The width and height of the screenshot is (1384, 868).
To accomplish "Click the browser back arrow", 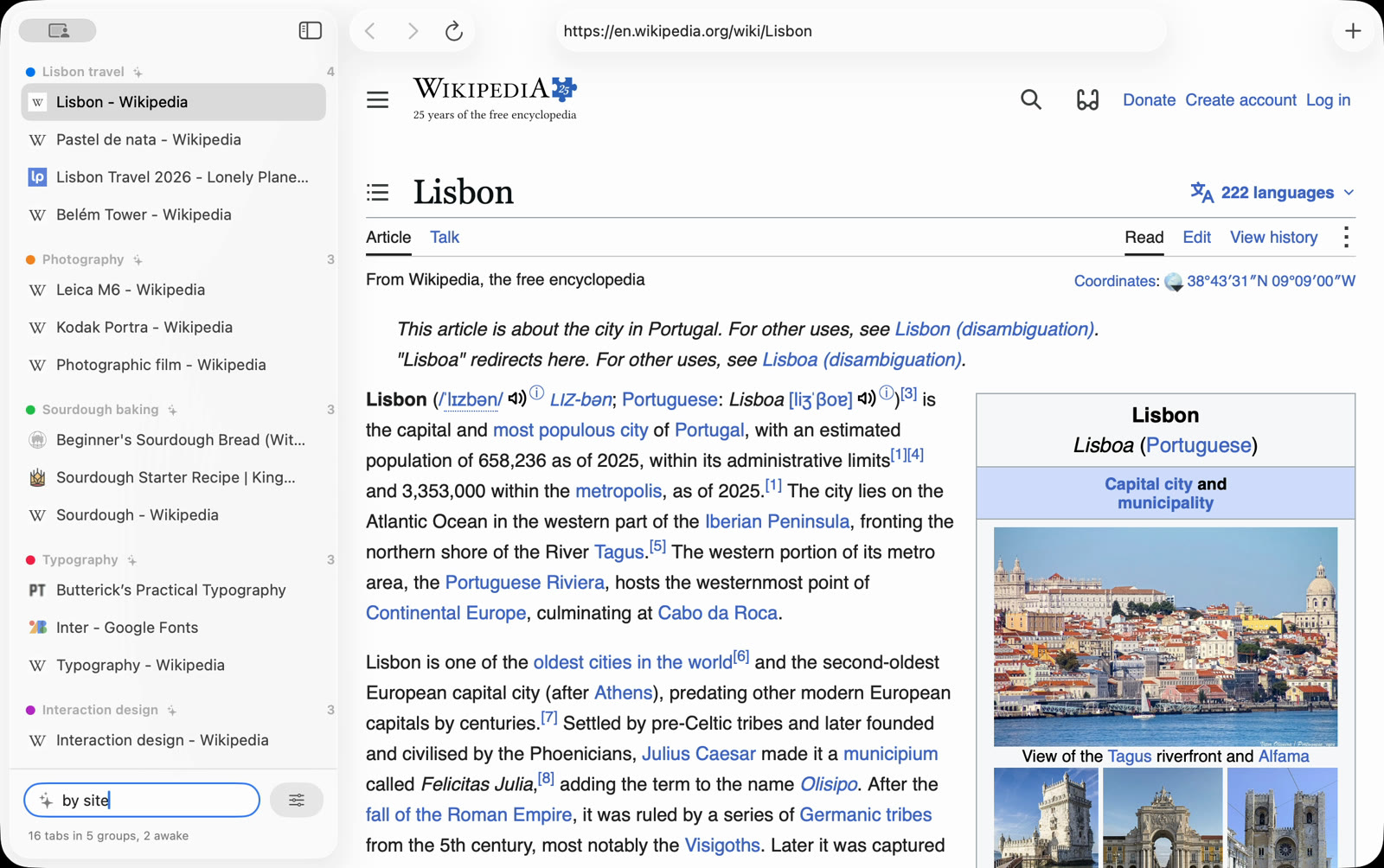I will 370,31.
